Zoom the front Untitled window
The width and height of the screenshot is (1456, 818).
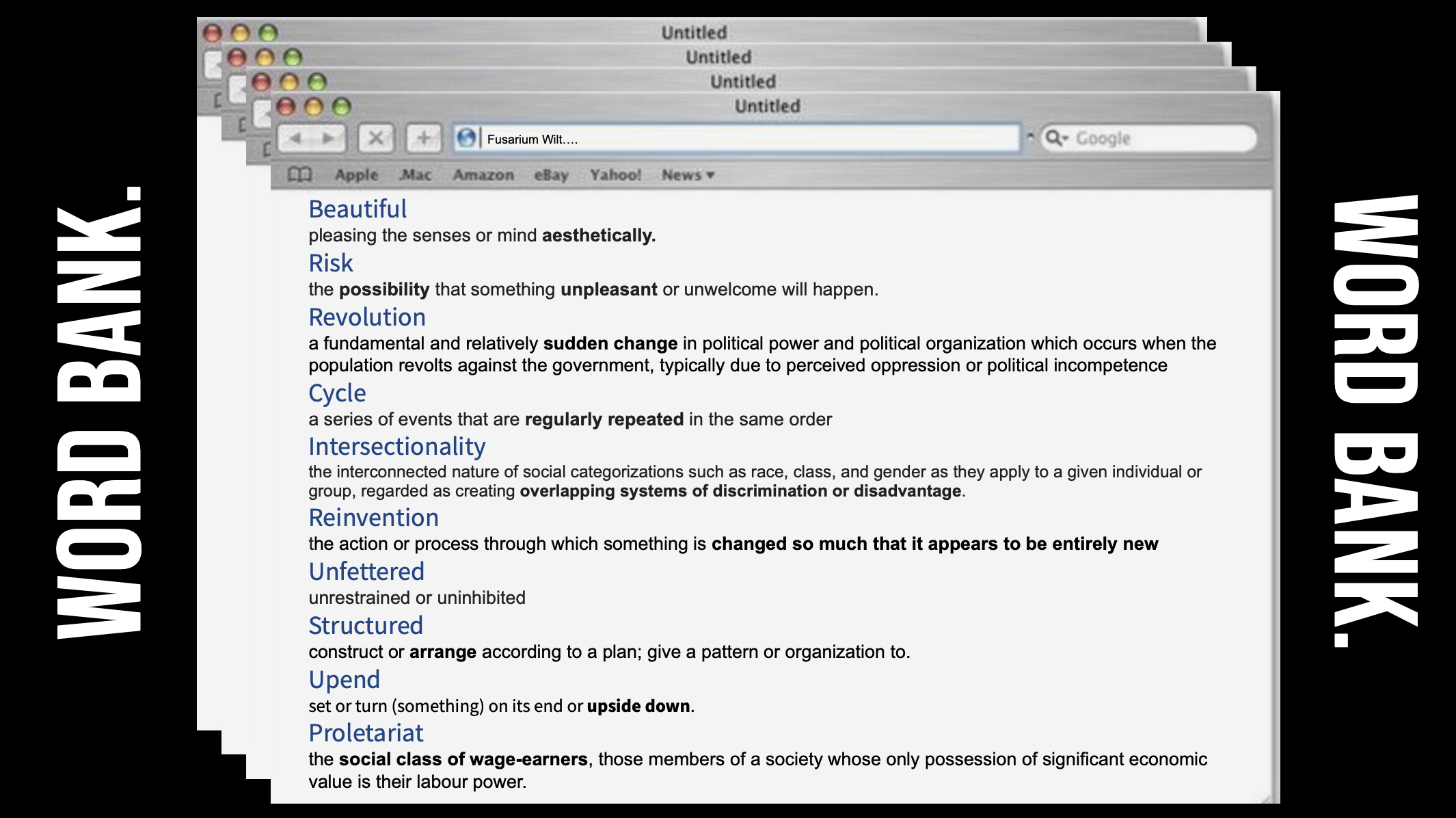[x=341, y=107]
